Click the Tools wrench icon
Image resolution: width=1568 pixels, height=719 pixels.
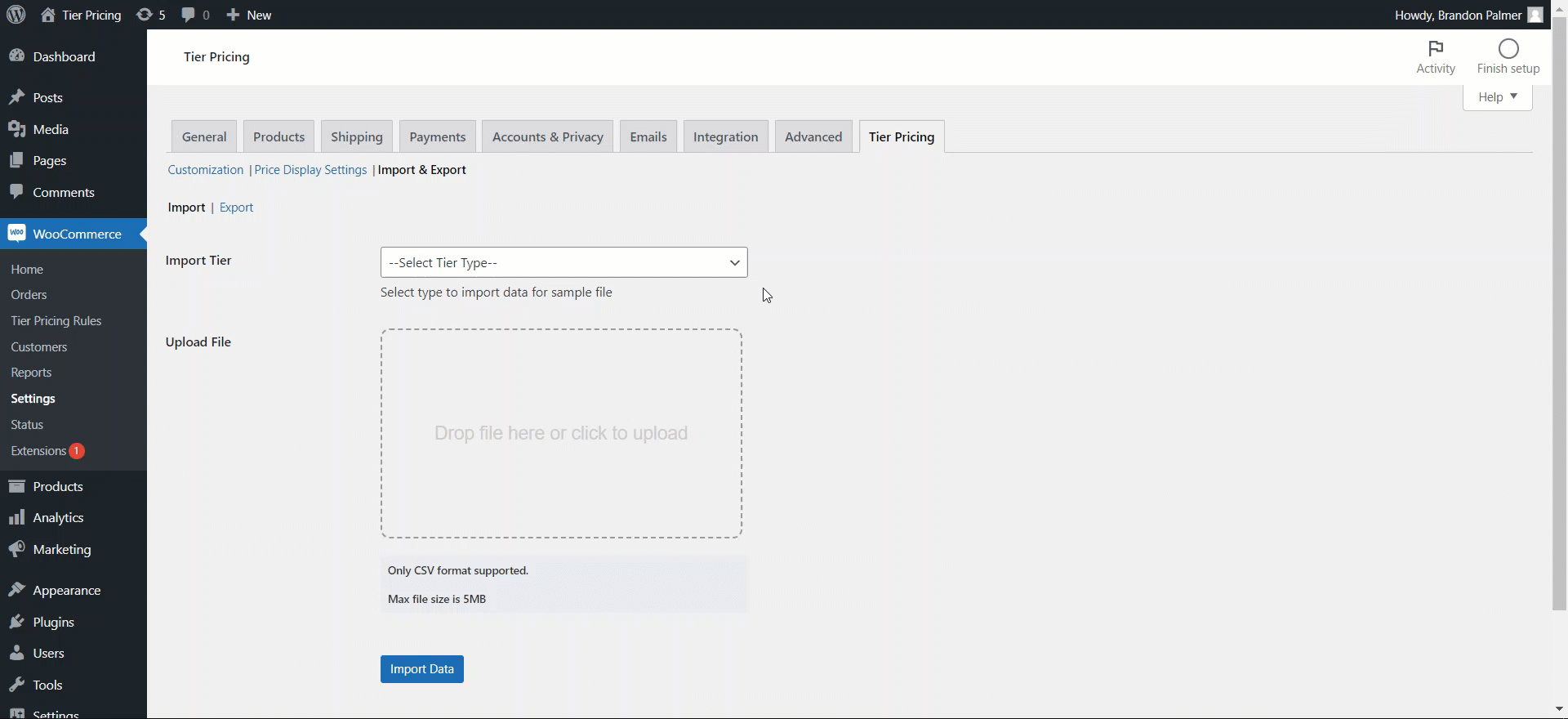coord(16,685)
